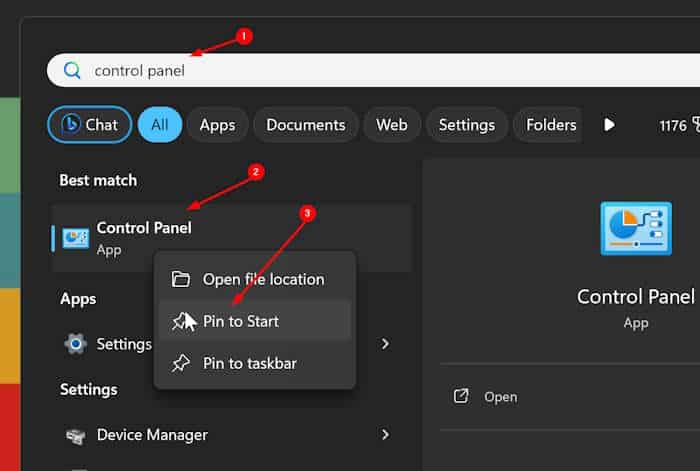Choose Pin to taskbar from context menu
Image resolution: width=700 pixels, height=471 pixels.
(x=254, y=363)
